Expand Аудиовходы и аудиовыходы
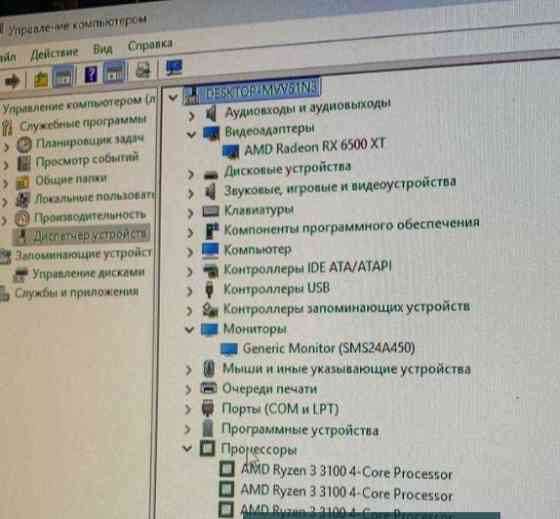The image size is (560, 519). point(191,116)
